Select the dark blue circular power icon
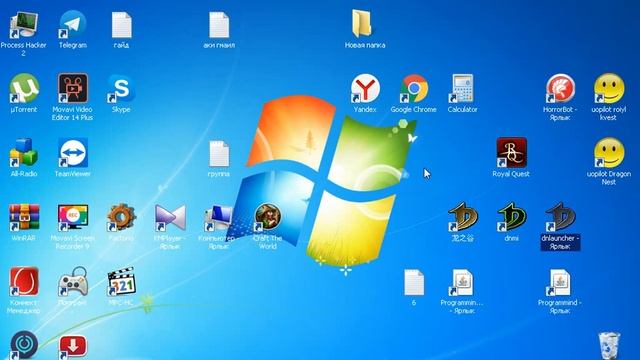 click(x=24, y=345)
